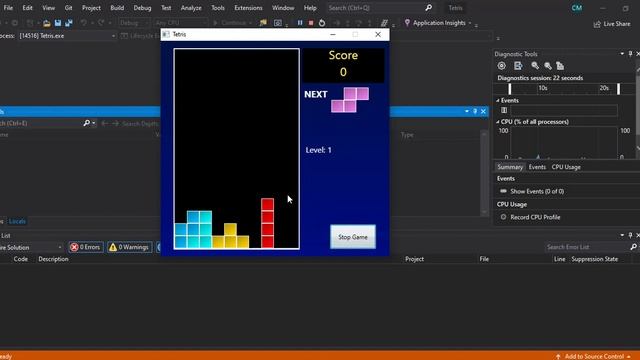Click the screenshot camera toolbar icon
Image resolution: width=640 pixels, height=360 pixels.
pos(278,23)
